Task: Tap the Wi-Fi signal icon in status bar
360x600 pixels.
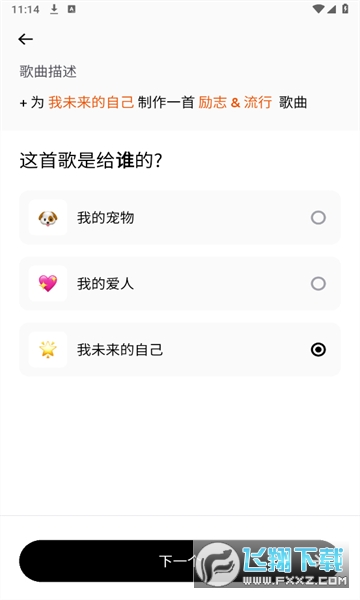Action: click(x=318, y=9)
